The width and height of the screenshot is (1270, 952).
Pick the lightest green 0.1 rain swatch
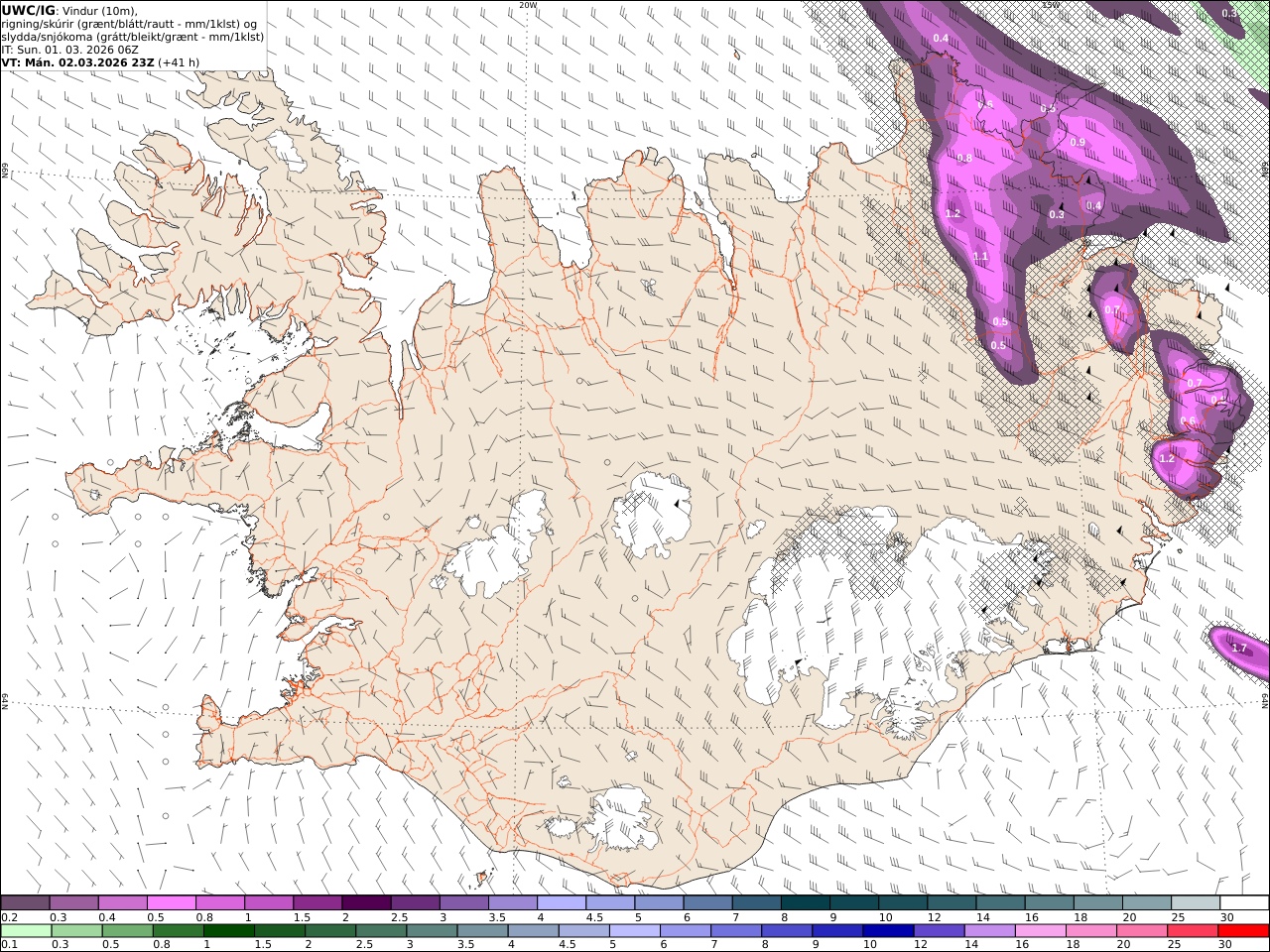27,931
